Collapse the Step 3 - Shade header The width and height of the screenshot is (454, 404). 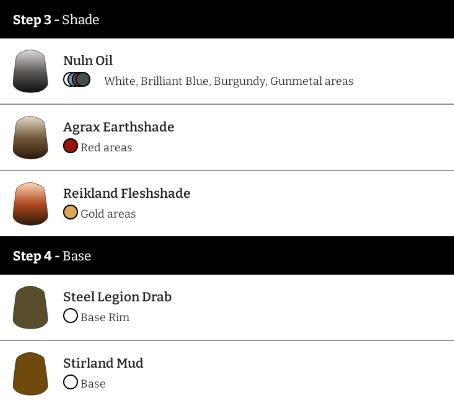(x=227, y=19)
